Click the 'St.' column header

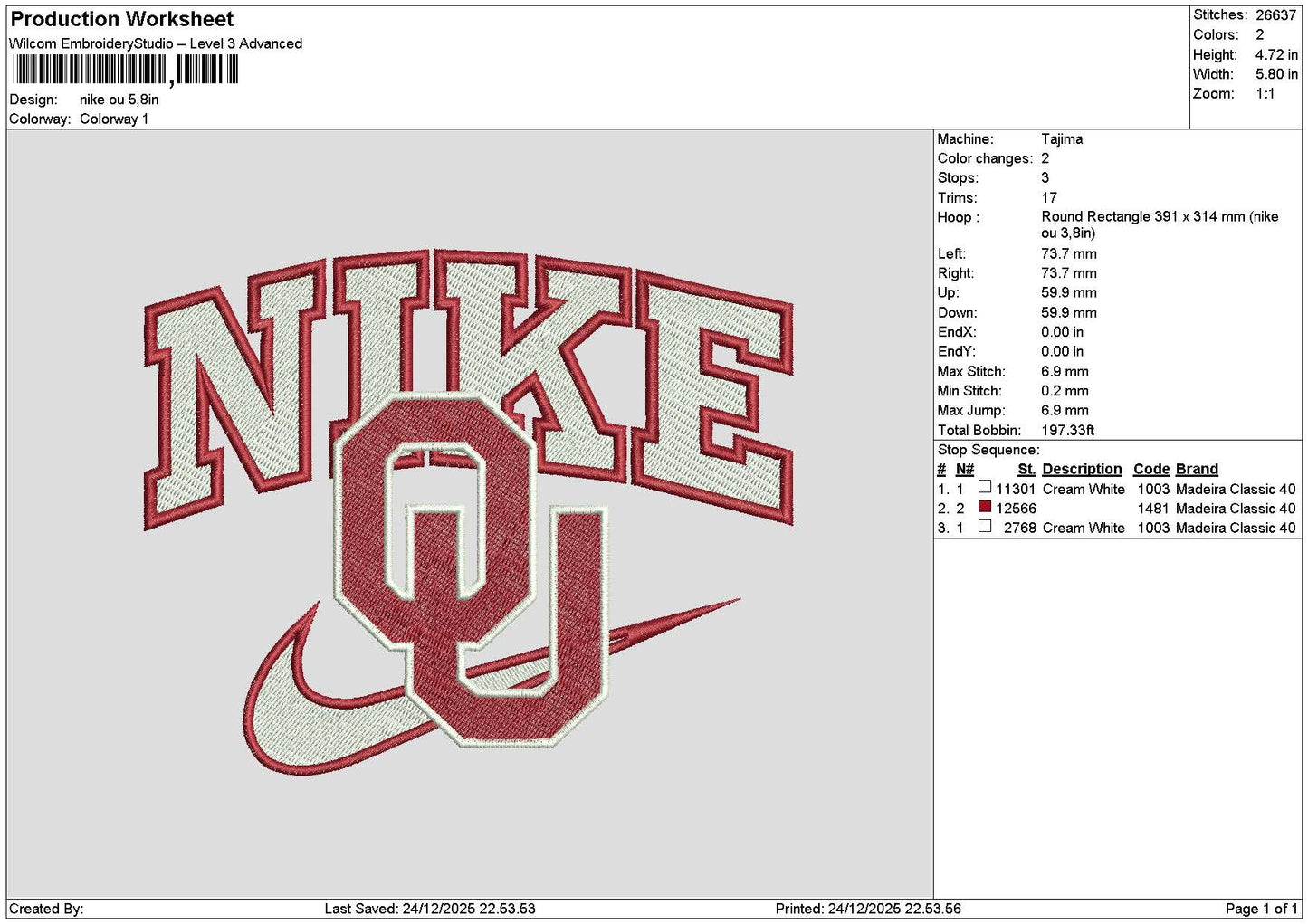click(1026, 469)
